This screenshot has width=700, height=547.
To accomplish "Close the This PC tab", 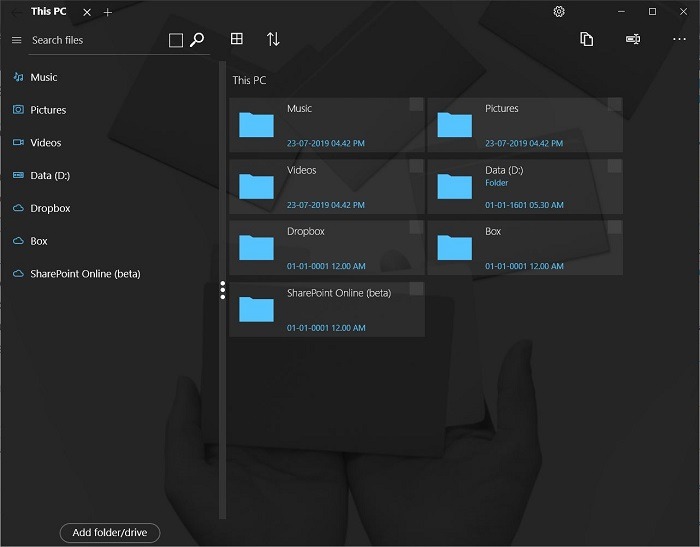I will click(87, 13).
